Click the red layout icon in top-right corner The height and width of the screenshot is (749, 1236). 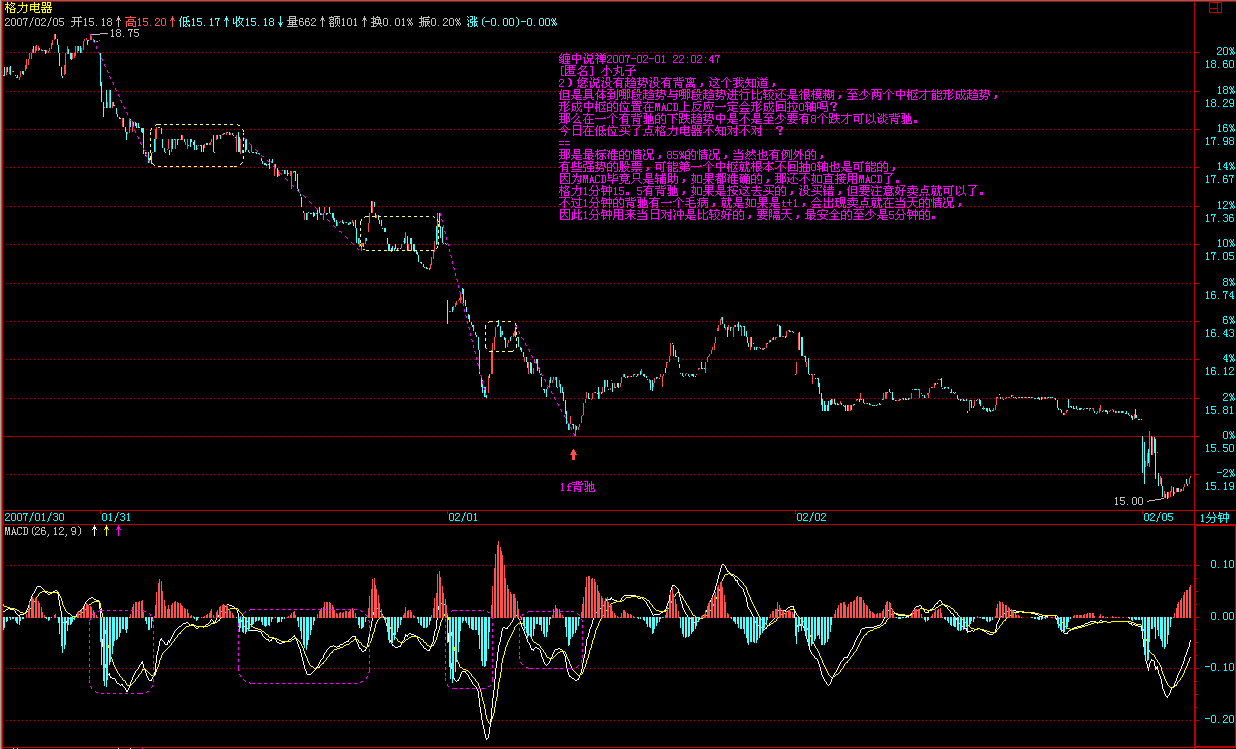coord(1213,7)
